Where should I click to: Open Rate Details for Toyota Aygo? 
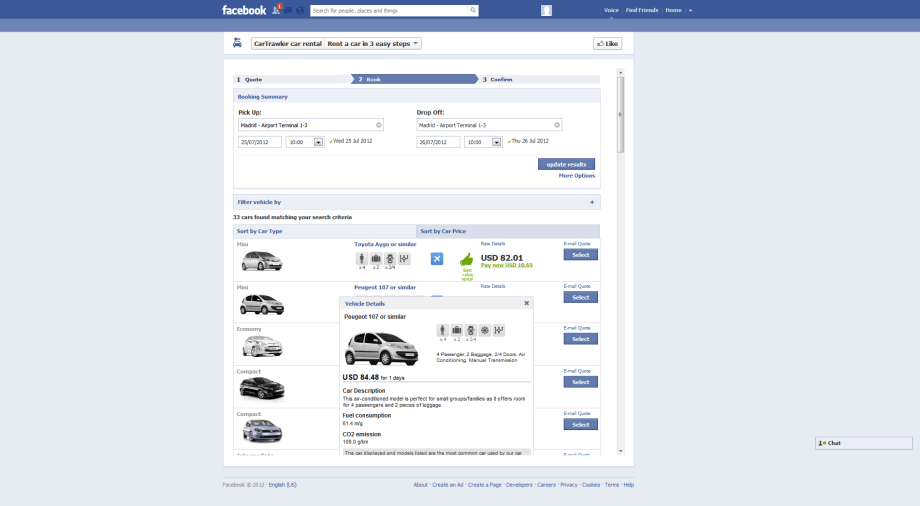click(x=493, y=244)
